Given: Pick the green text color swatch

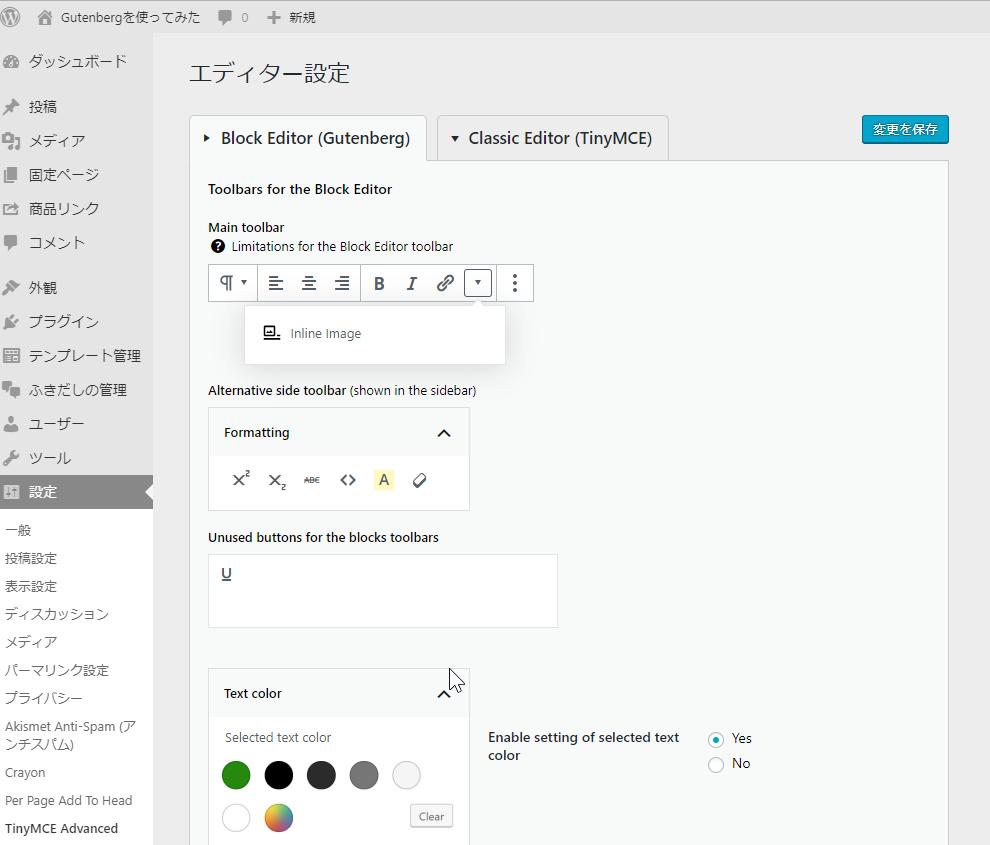Looking at the screenshot, I should tap(236, 776).
